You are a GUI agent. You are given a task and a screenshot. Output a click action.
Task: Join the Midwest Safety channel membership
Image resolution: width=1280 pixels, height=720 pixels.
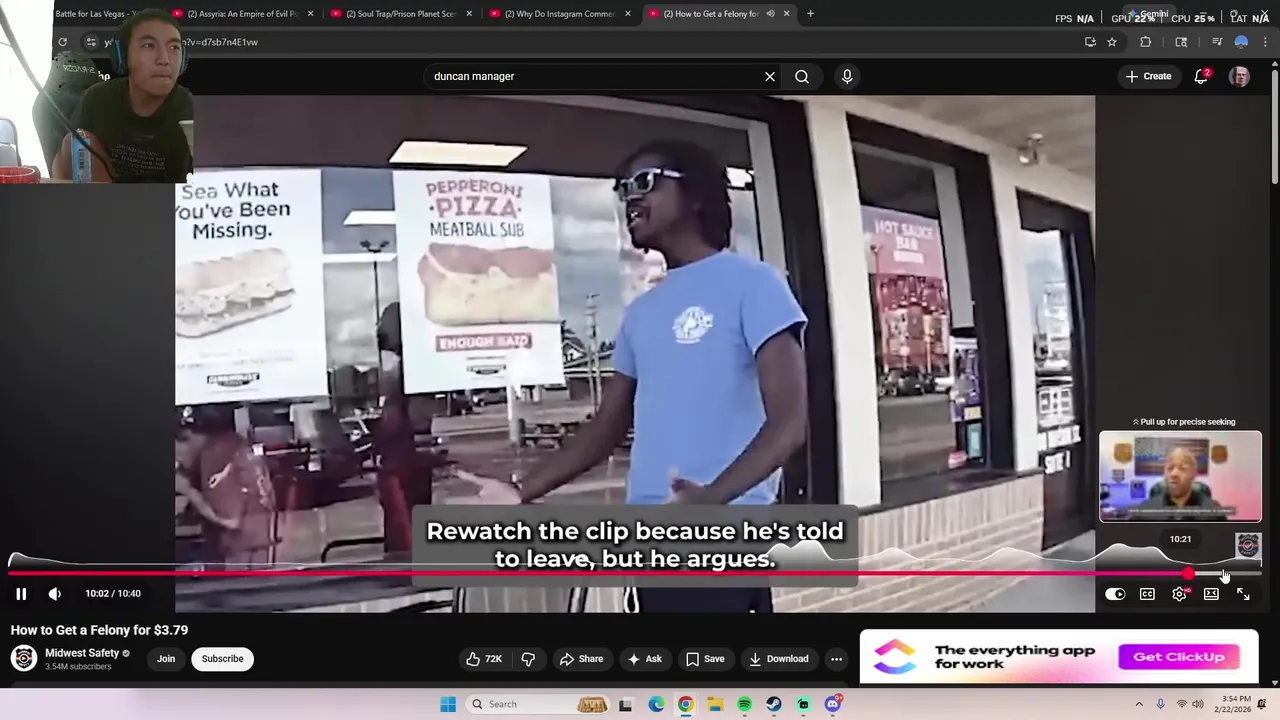[x=166, y=659]
